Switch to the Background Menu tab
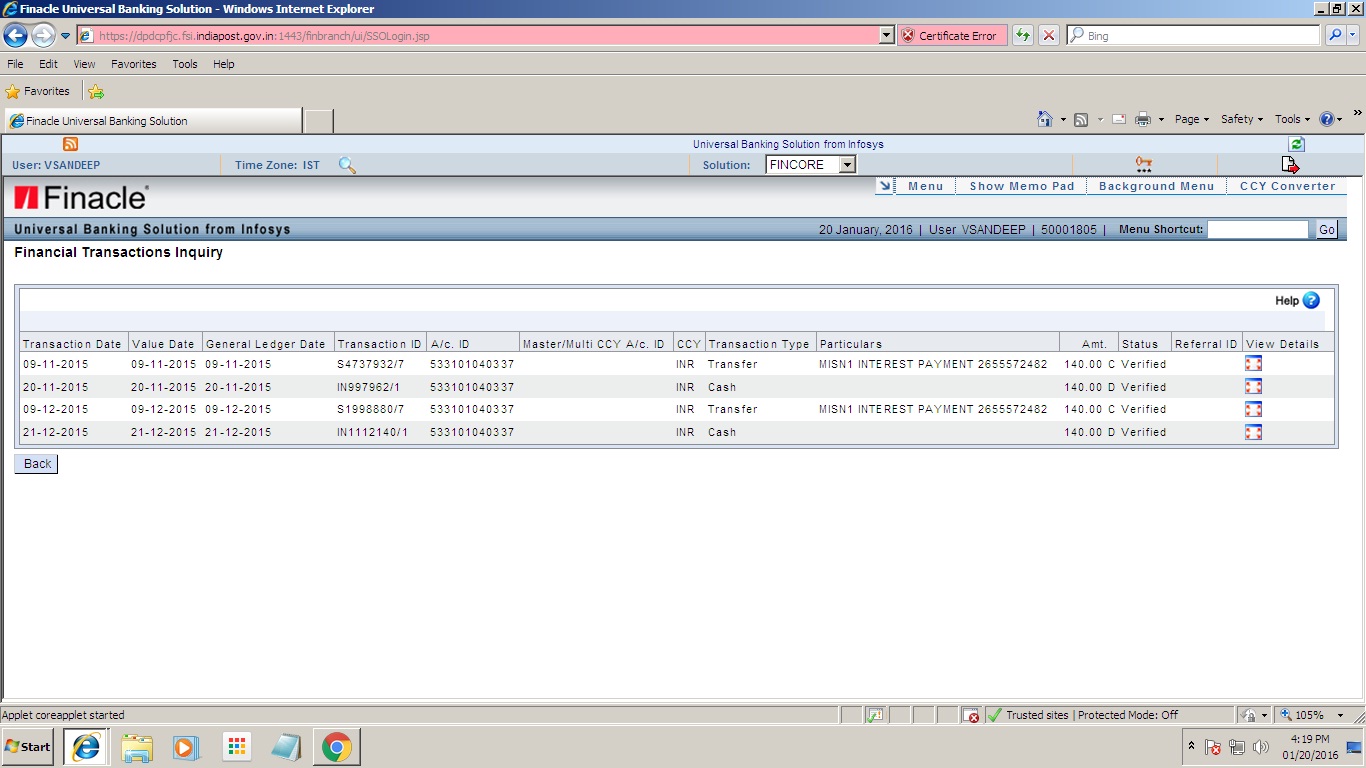Screen dimensions: 1366x768 click(1156, 185)
